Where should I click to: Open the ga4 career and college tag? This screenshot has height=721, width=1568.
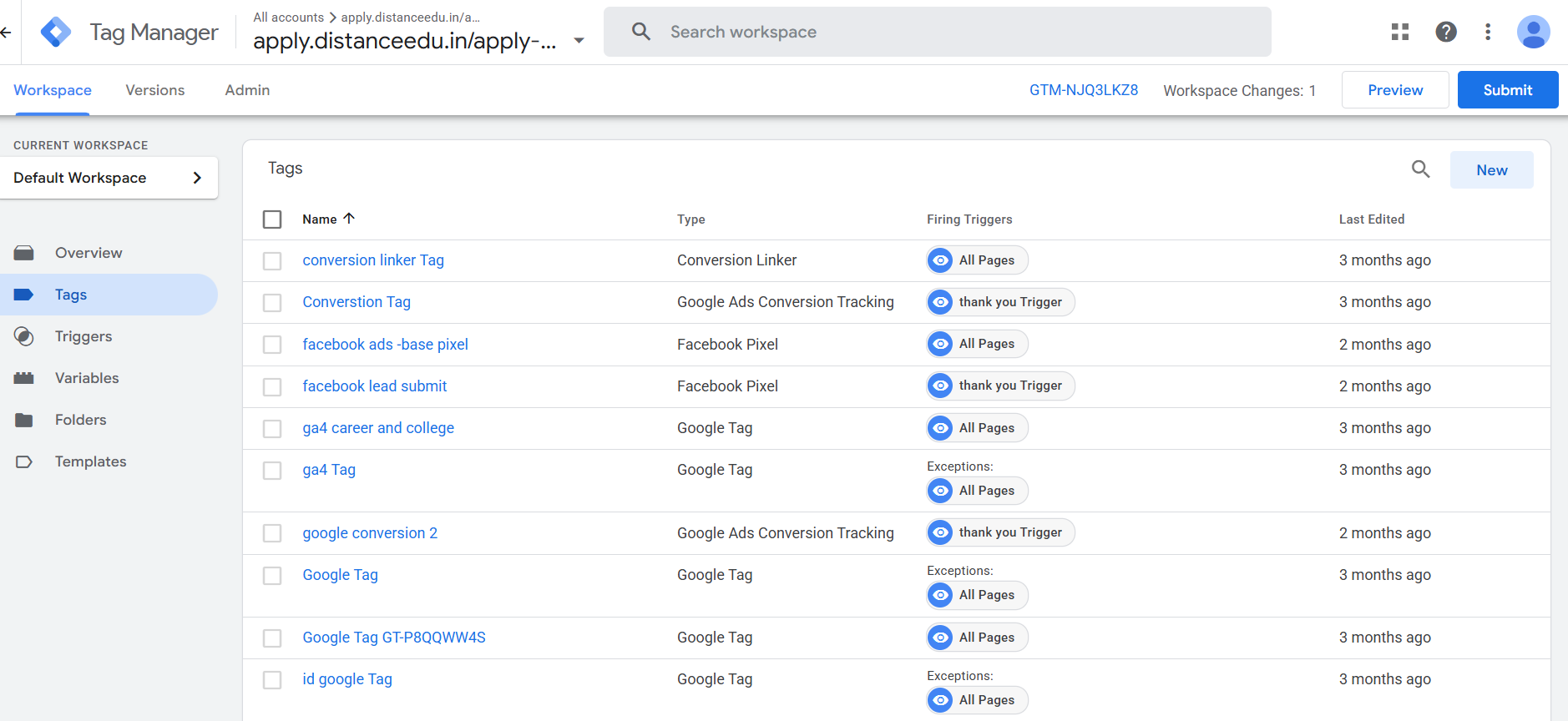[x=377, y=428]
